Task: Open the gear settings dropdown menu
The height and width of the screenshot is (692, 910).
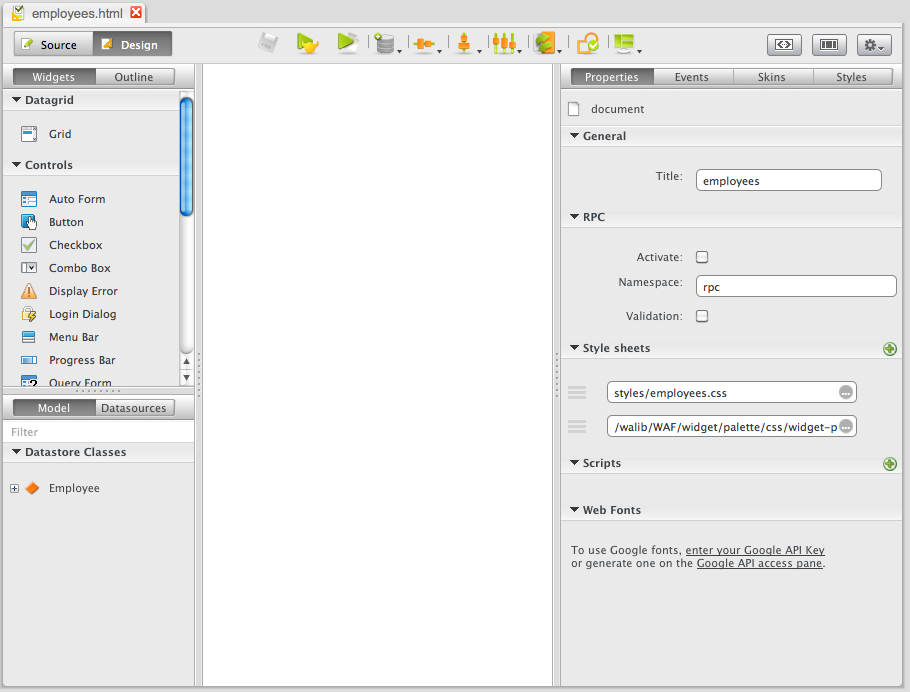Action: [x=873, y=45]
